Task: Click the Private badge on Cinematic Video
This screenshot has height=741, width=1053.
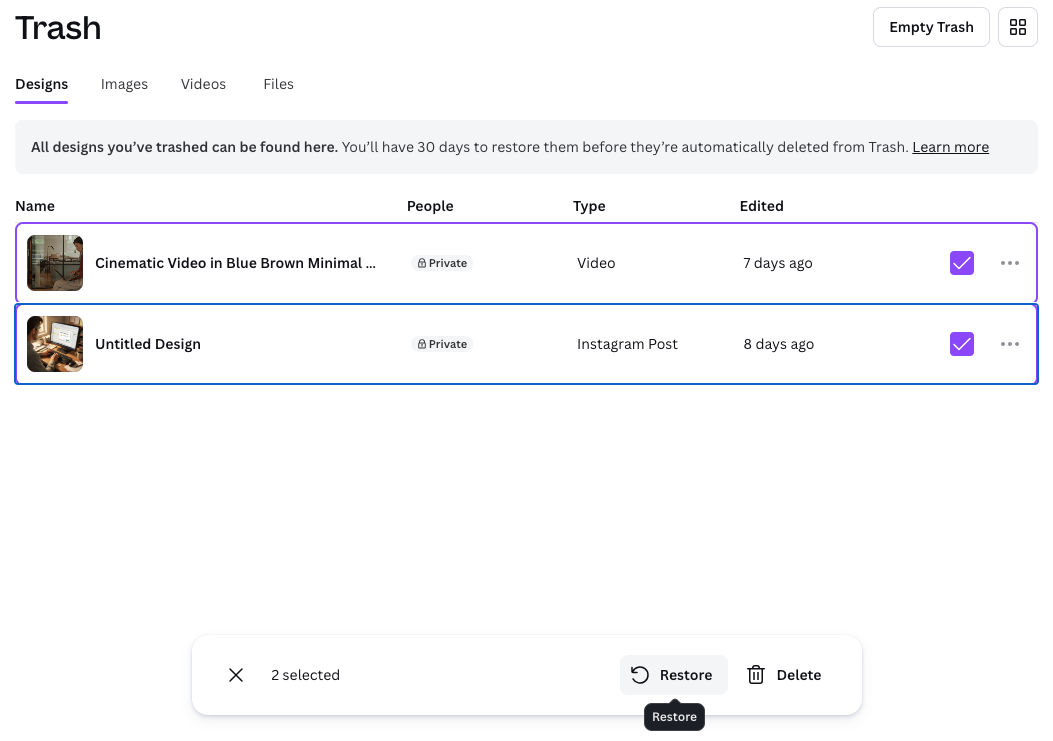Action: (441, 263)
